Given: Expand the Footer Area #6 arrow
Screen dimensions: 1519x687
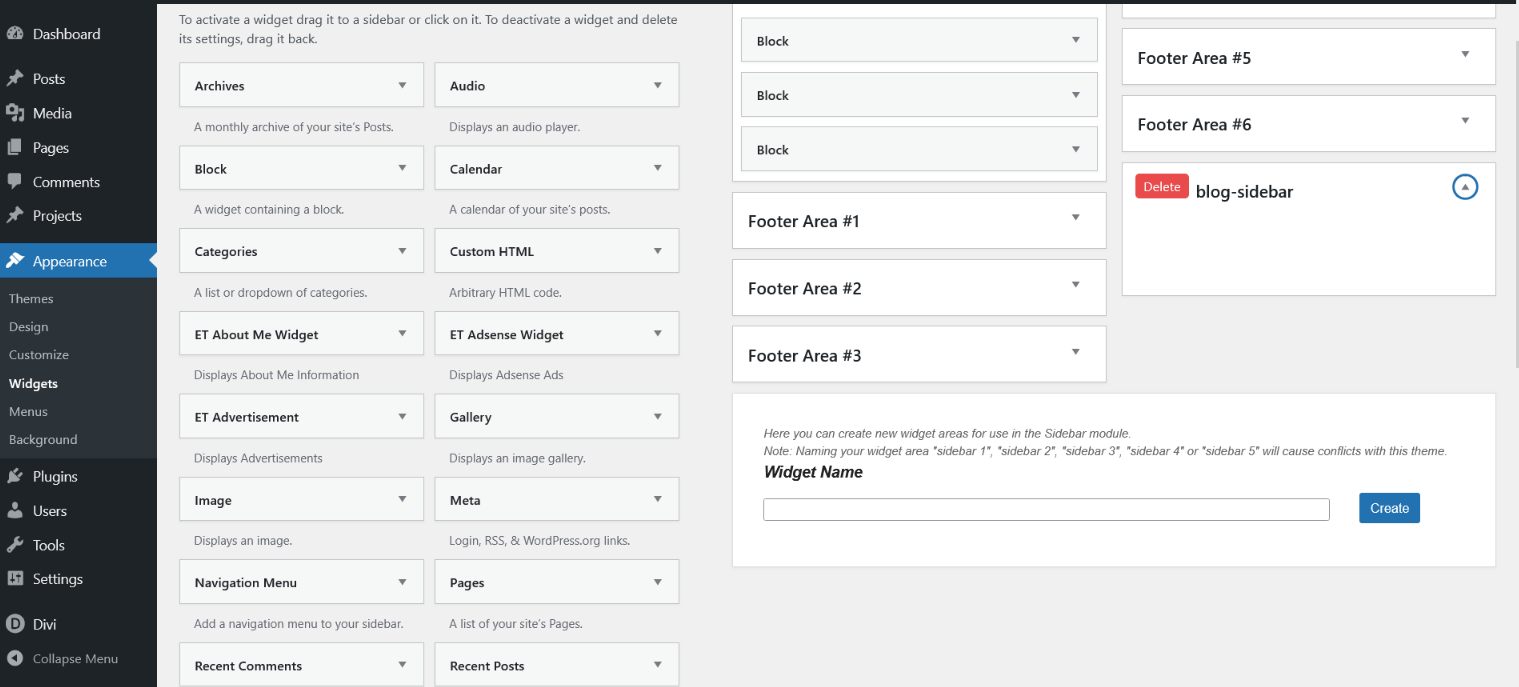Looking at the screenshot, I should click(x=1465, y=121).
